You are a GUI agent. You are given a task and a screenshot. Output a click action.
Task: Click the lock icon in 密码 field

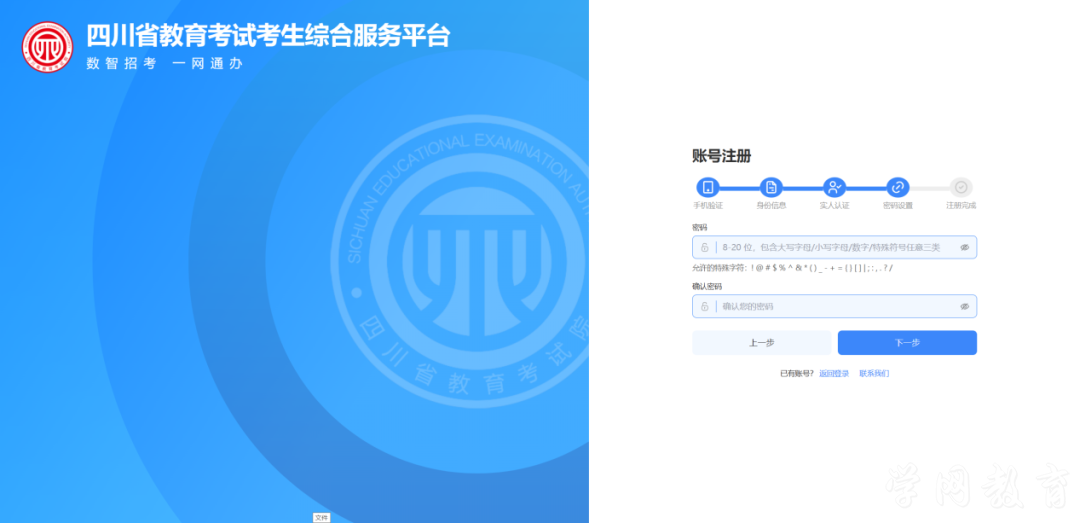pos(705,247)
